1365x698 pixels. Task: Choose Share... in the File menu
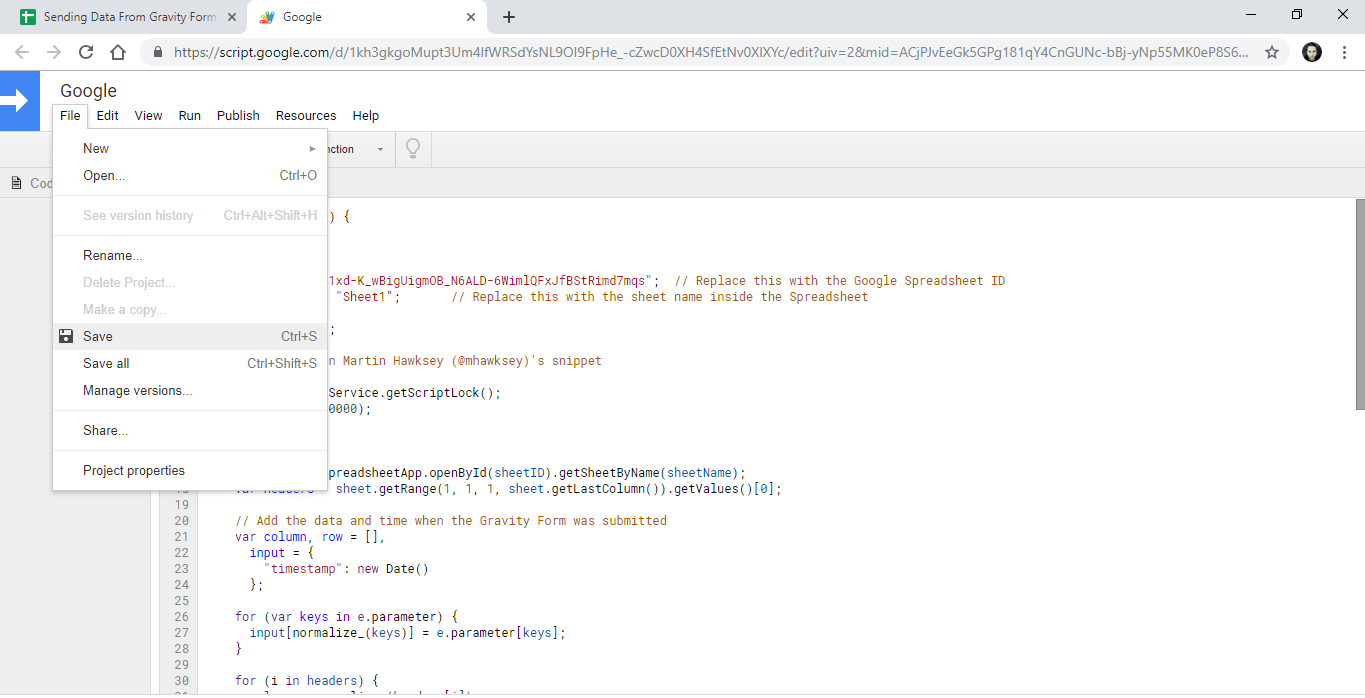pyautogui.click(x=190, y=430)
